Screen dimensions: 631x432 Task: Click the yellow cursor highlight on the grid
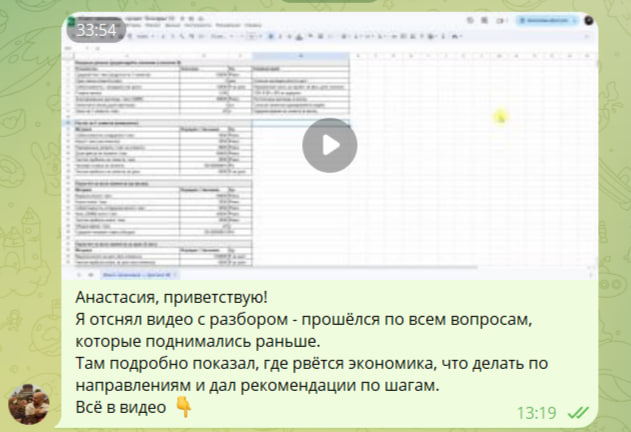tap(501, 117)
